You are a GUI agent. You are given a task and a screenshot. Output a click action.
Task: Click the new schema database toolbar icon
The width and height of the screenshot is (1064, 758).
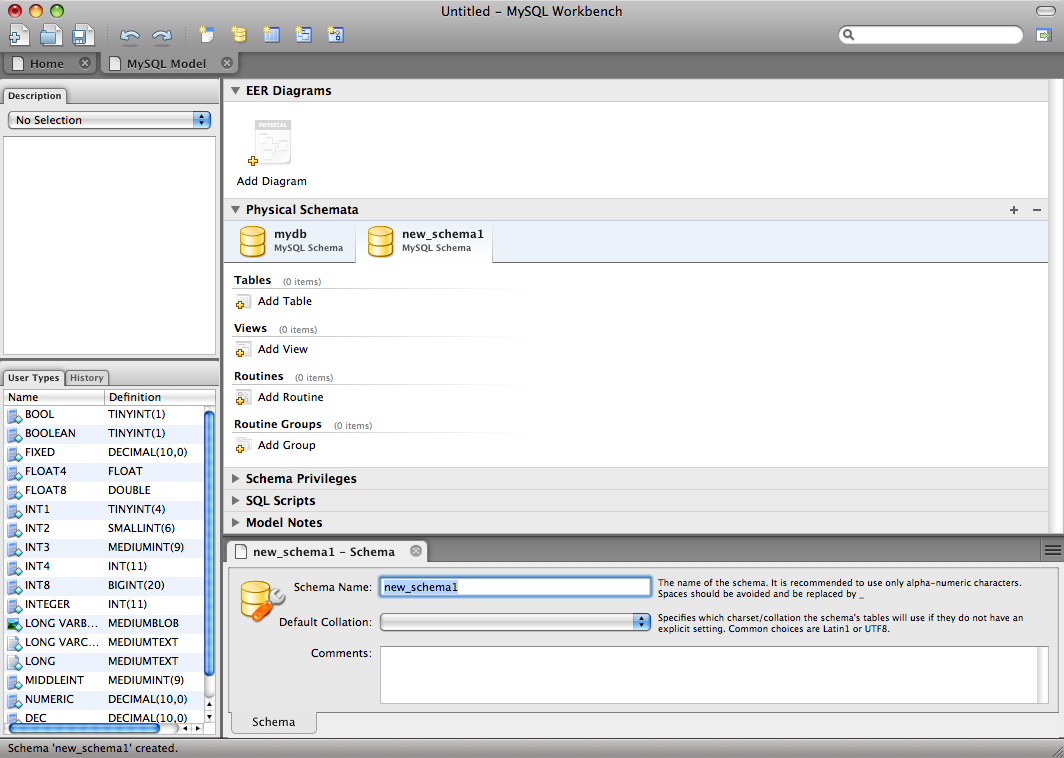click(x=238, y=35)
